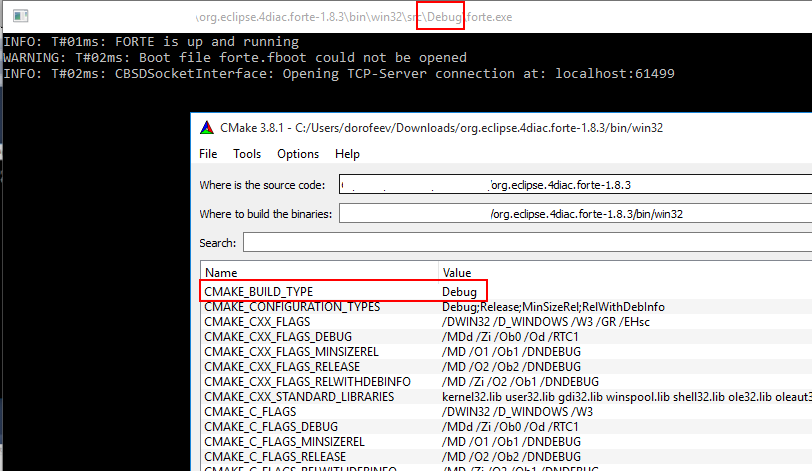Open the Help menu in CMake
This screenshot has width=812, height=471.
click(x=347, y=154)
